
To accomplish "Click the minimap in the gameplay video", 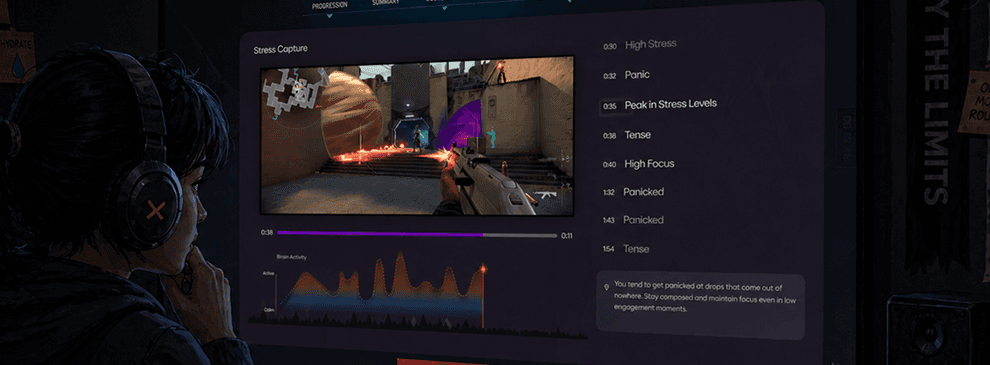I will 294,92.
